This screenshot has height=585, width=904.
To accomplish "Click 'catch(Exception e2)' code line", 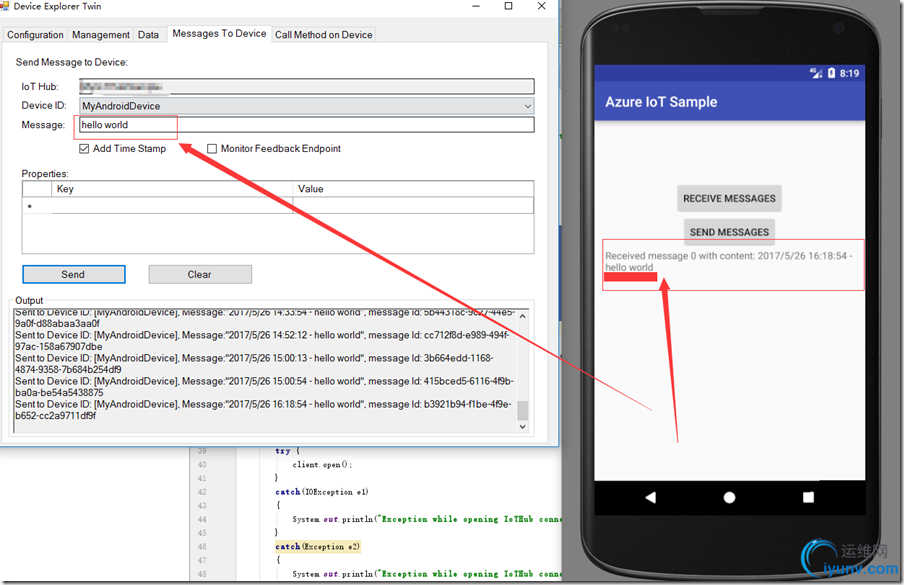I will click(318, 546).
